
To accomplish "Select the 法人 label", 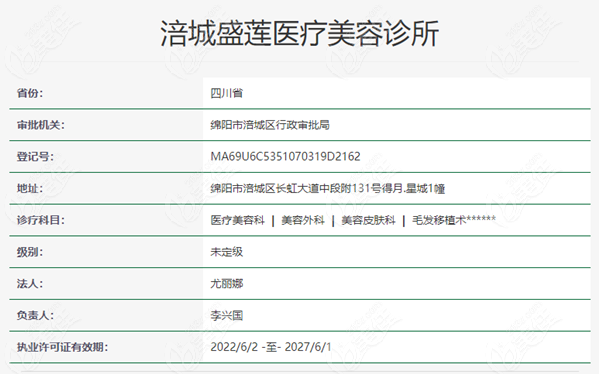I will pyautogui.click(x=30, y=283).
